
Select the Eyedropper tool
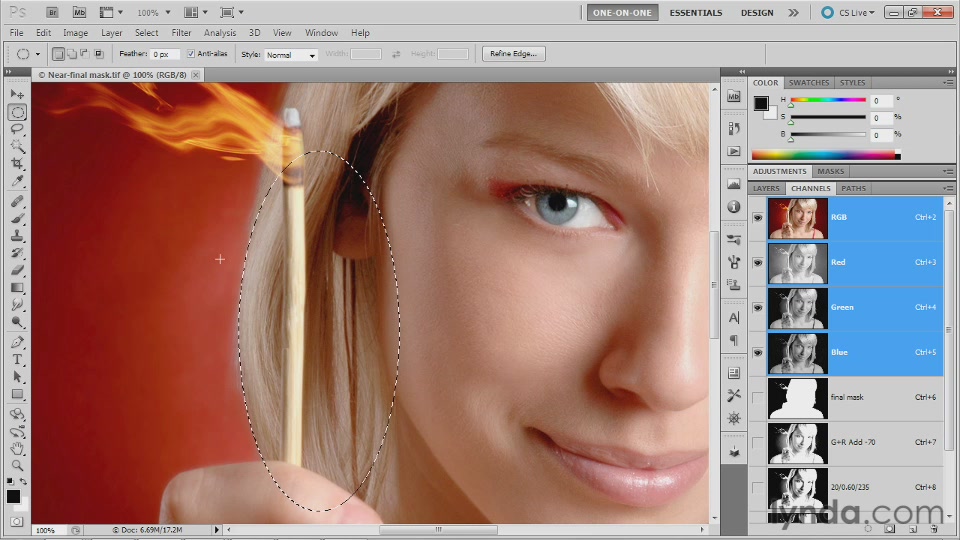[17, 181]
